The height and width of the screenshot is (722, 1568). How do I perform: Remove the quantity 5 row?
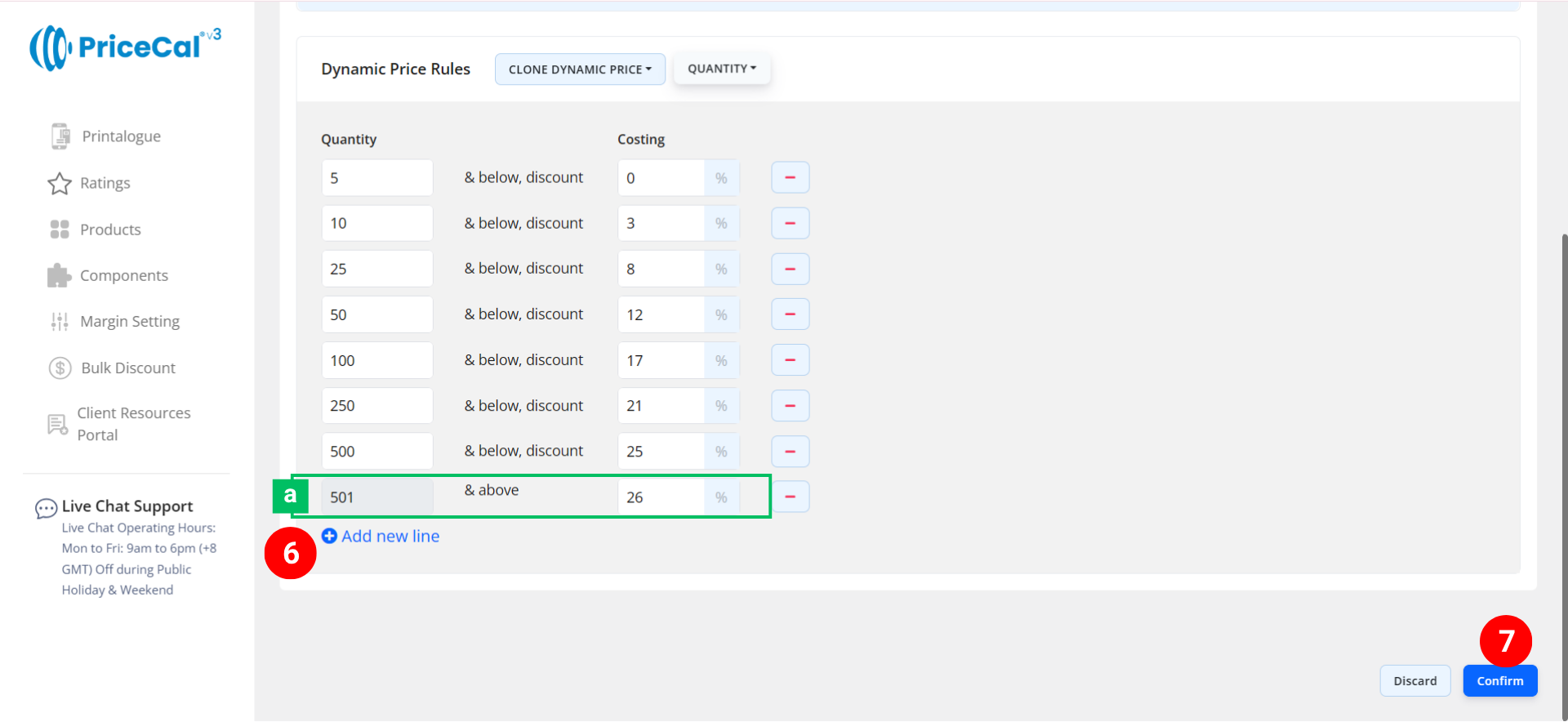(x=790, y=177)
